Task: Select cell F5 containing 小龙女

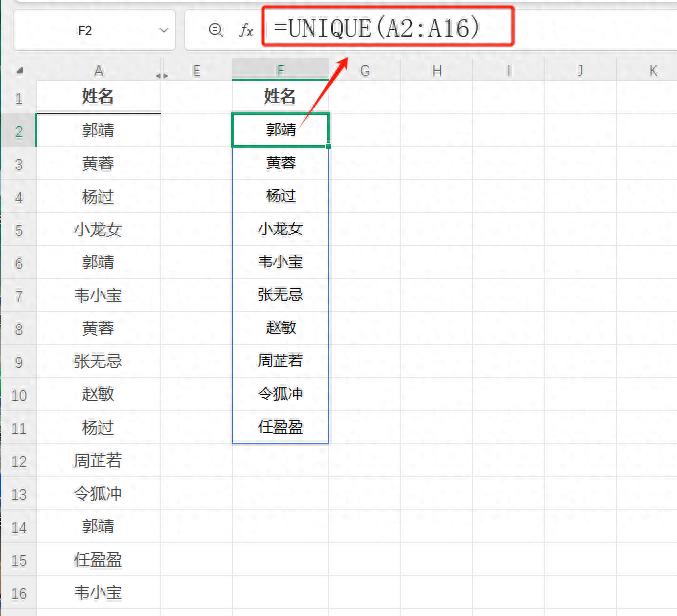Action: [280, 229]
